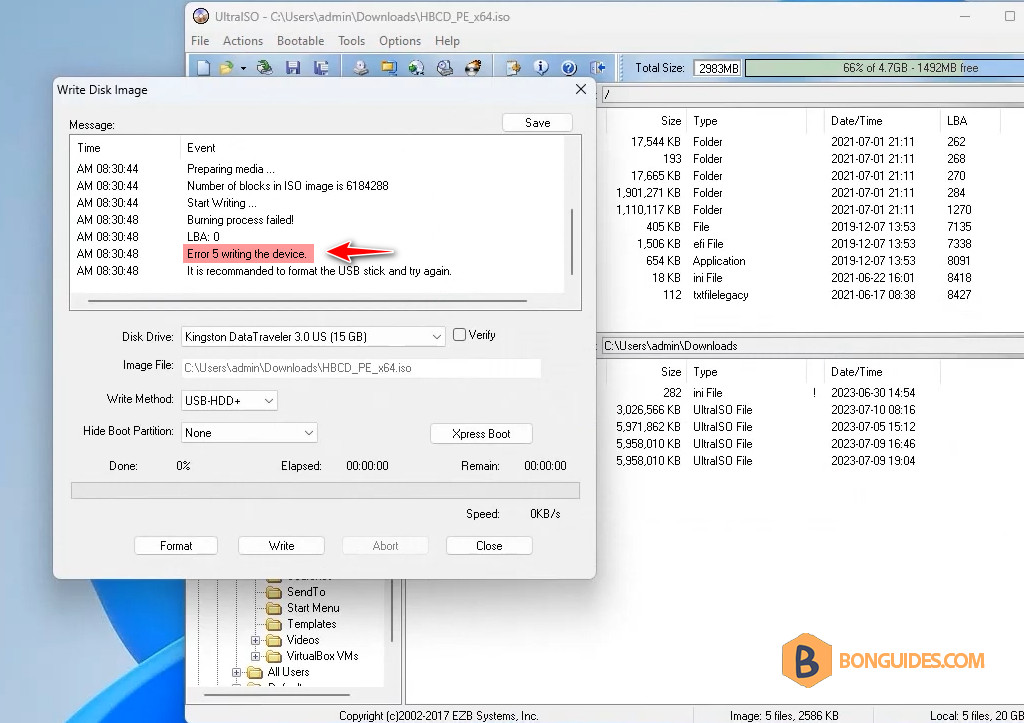The width and height of the screenshot is (1024, 723).
Task: Click the Close button in the dialog
Action: tap(489, 545)
